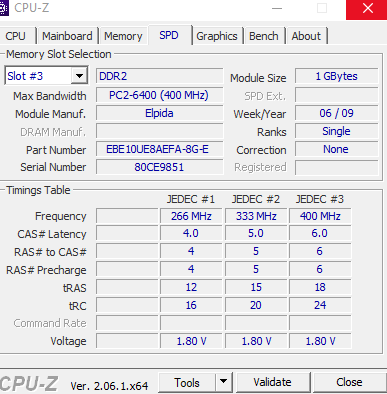Viewport: 387px width, 394px height.
Task: Switch to the Memory tab
Action: tap(123, 36)
